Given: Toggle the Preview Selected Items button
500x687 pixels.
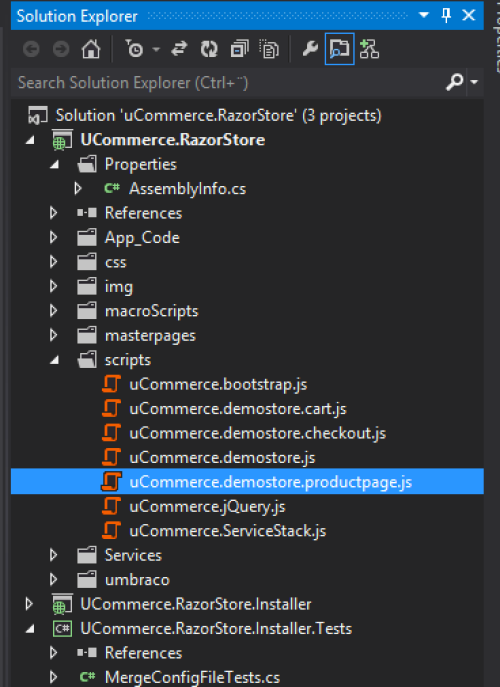Looking at the screenshot, I should coord(340,49).
